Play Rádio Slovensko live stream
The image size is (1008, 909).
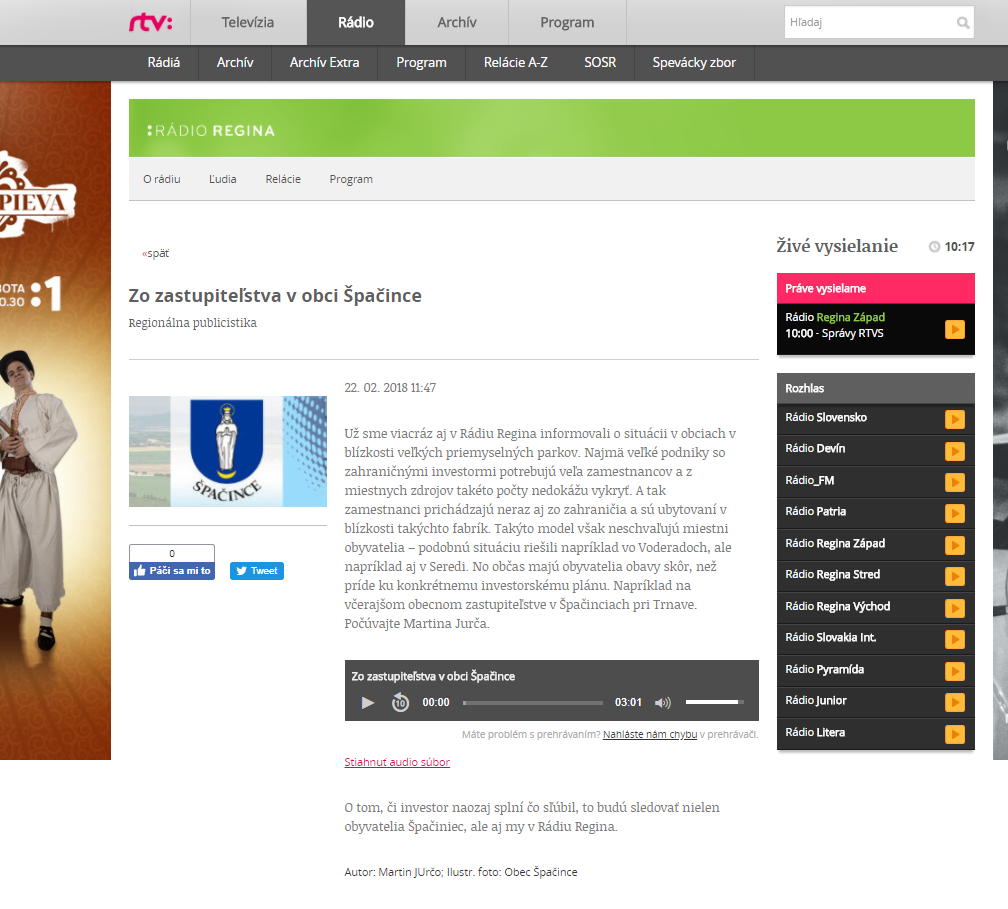[x=954, y=420]
